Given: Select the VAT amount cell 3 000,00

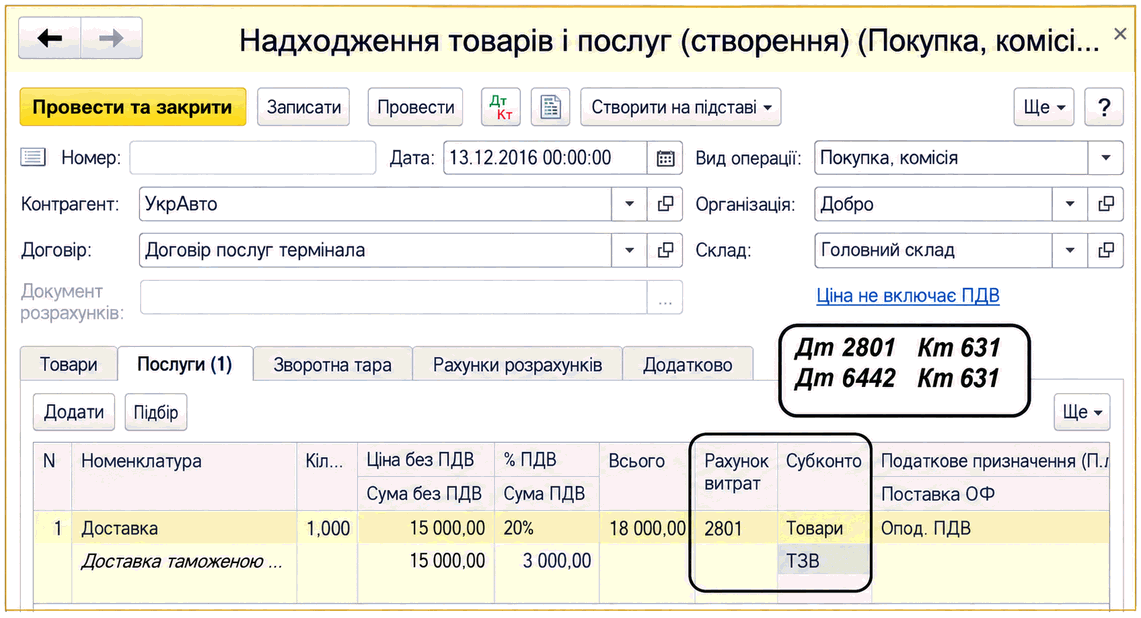Looking at the screenshot, I should tap(546, 560).
